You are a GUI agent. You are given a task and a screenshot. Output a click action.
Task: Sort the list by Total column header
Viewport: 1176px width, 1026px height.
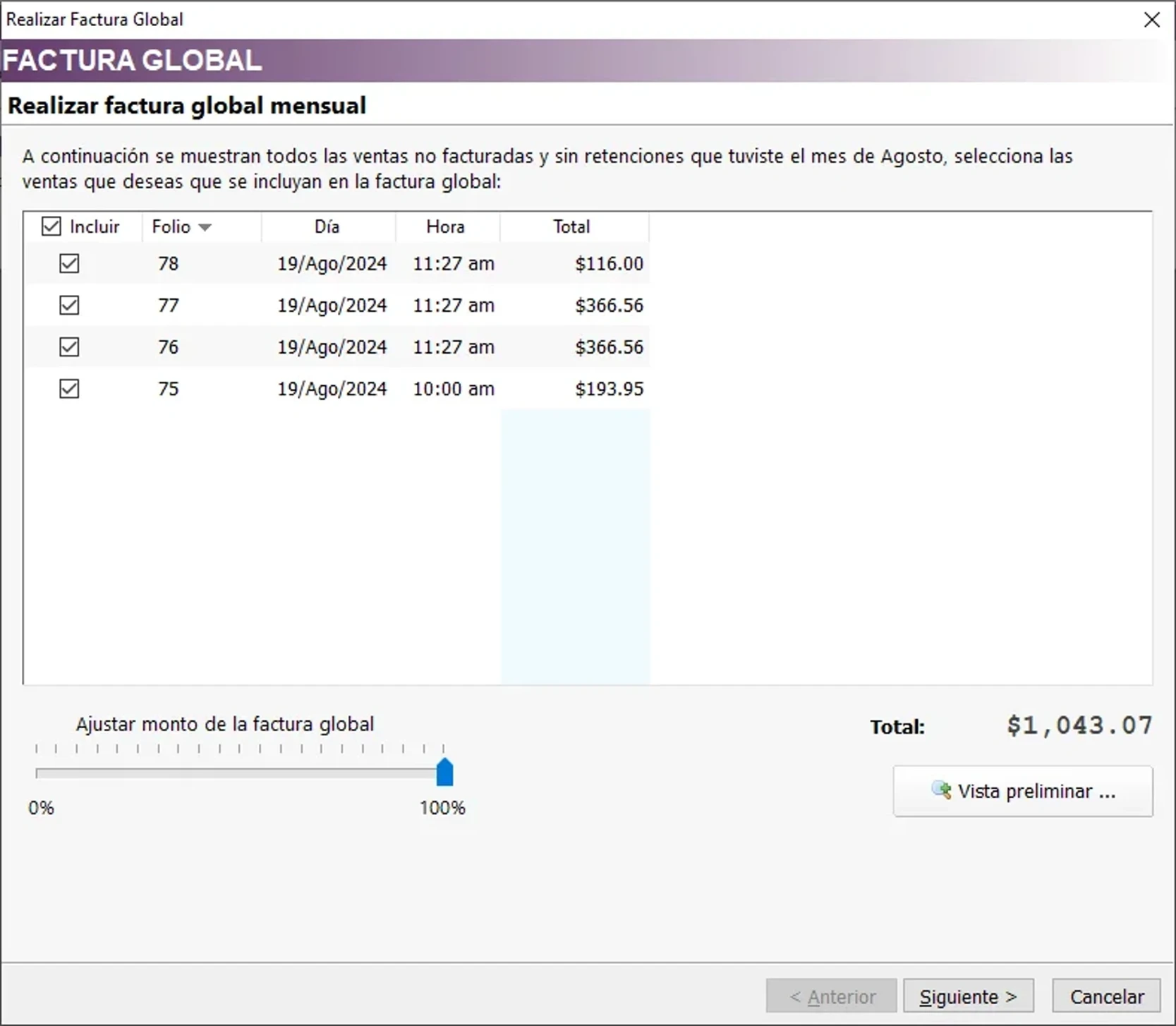point(571,227)
